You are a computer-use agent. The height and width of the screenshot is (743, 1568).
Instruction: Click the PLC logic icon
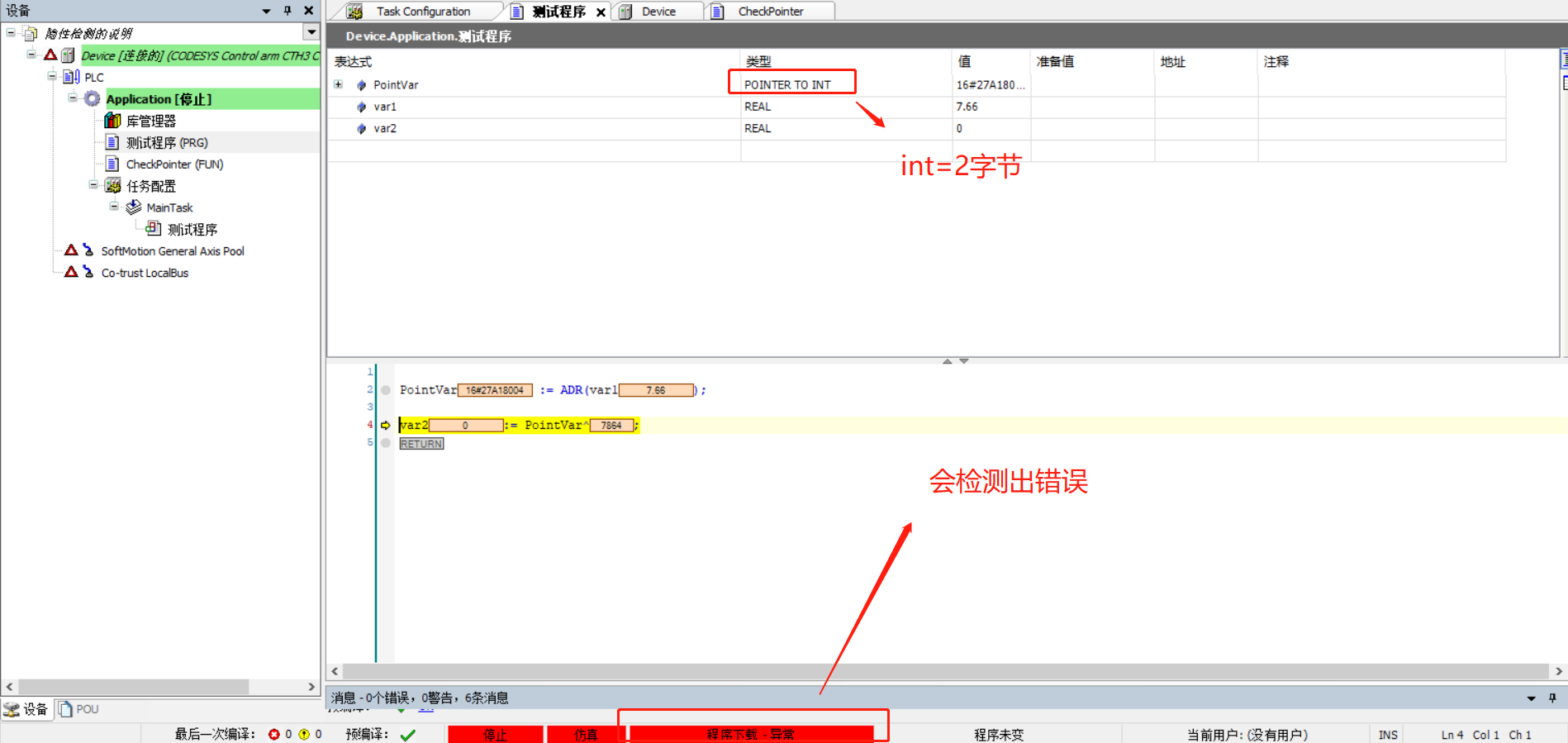(72, 77)
